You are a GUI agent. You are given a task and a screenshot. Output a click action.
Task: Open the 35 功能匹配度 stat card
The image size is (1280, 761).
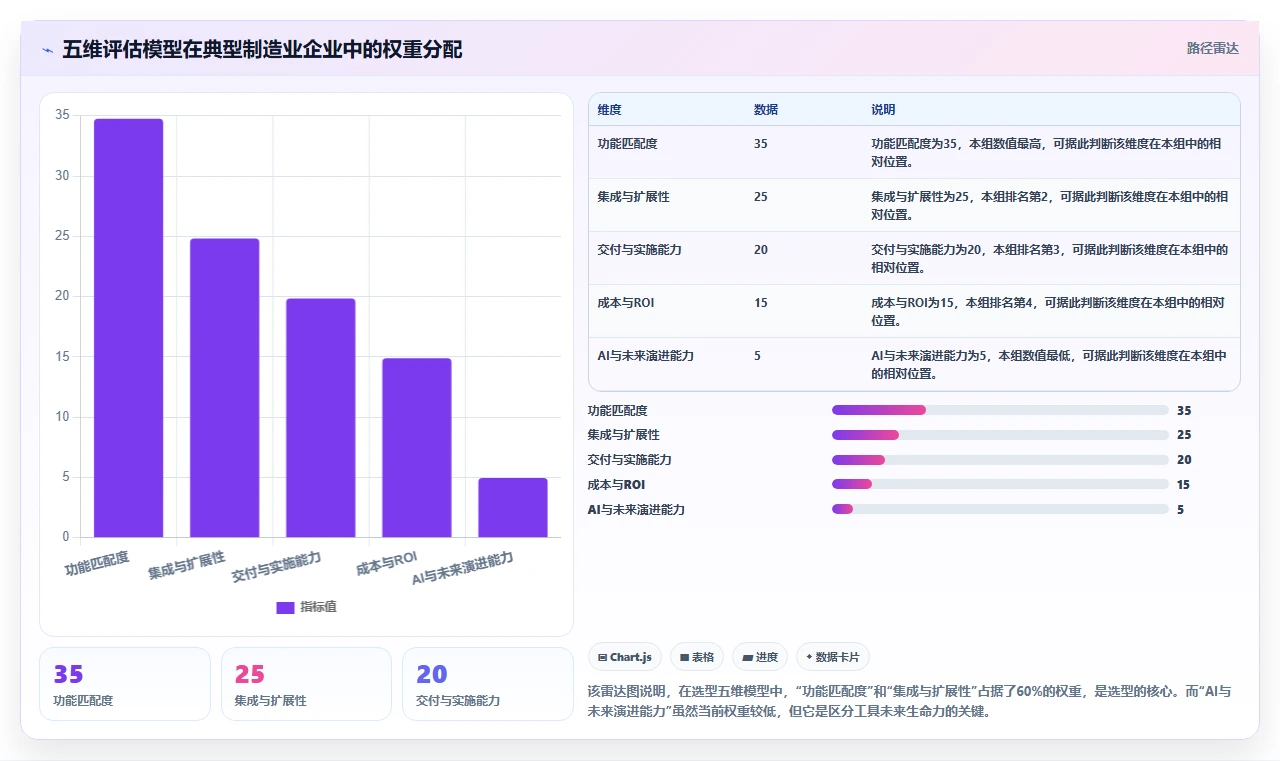click(x=125, y=684)
